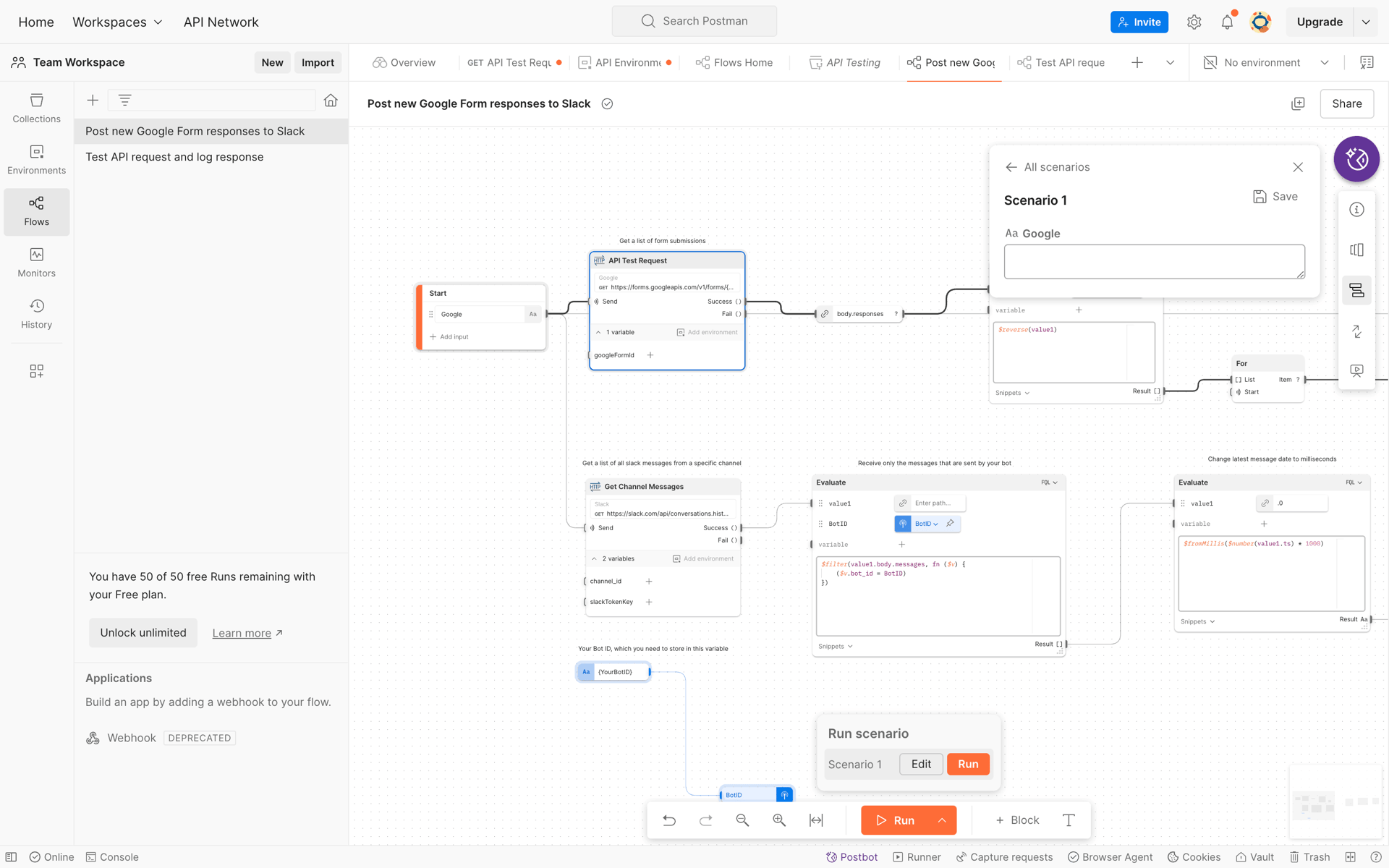Open the Workspaces dropdown

pyautogui.click(x=117, y=22)
